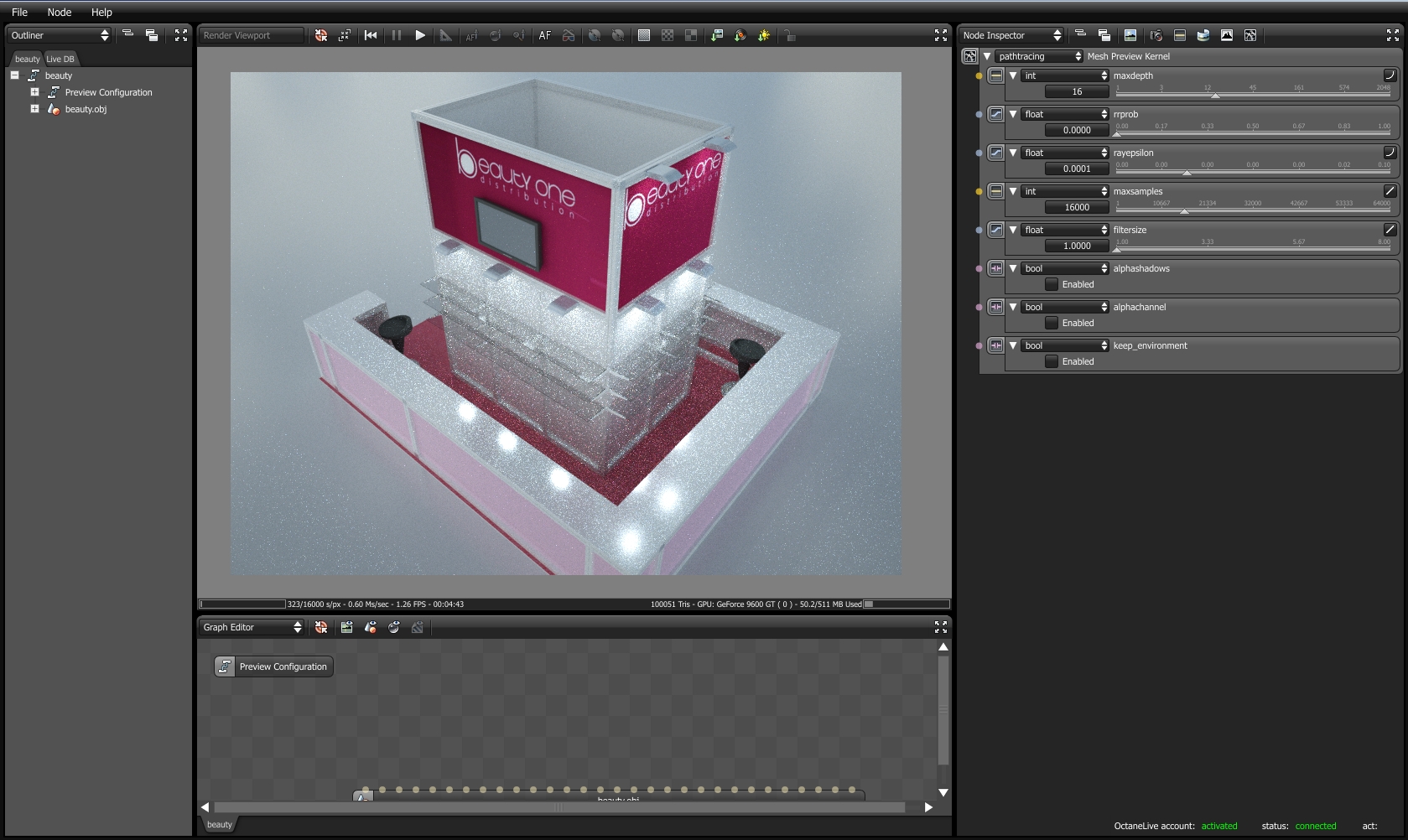Open the File menu
1408x840 pixels.
click(x=19, y=13)
